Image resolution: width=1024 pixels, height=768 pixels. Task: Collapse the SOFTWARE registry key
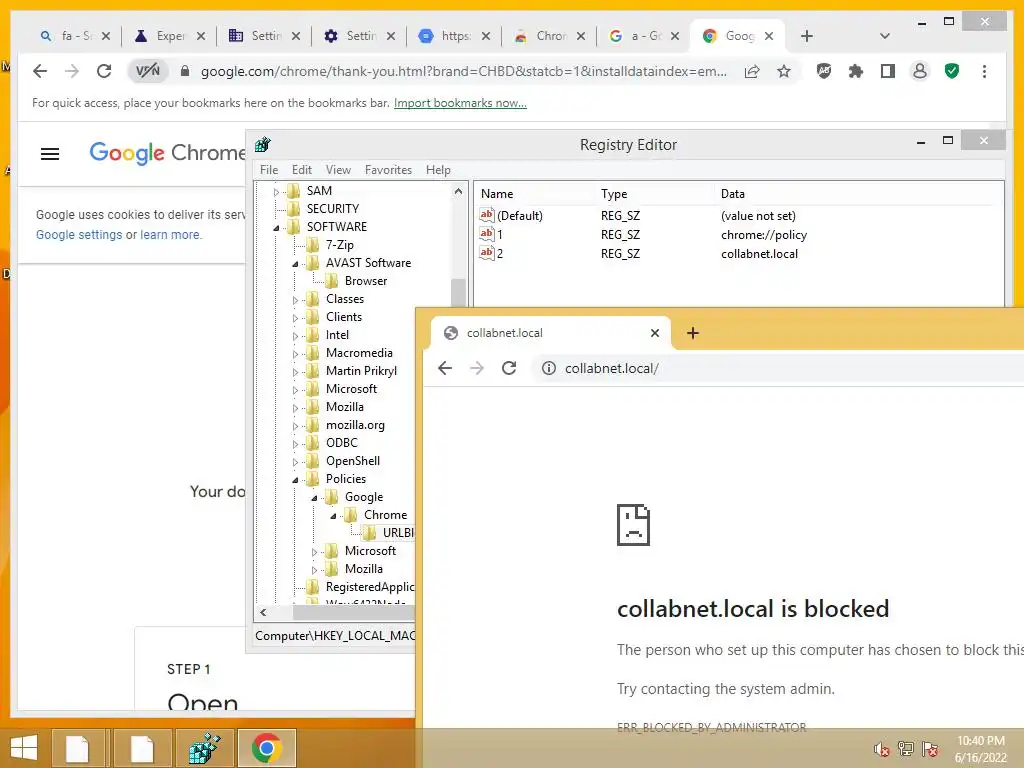tap(276, 228)
